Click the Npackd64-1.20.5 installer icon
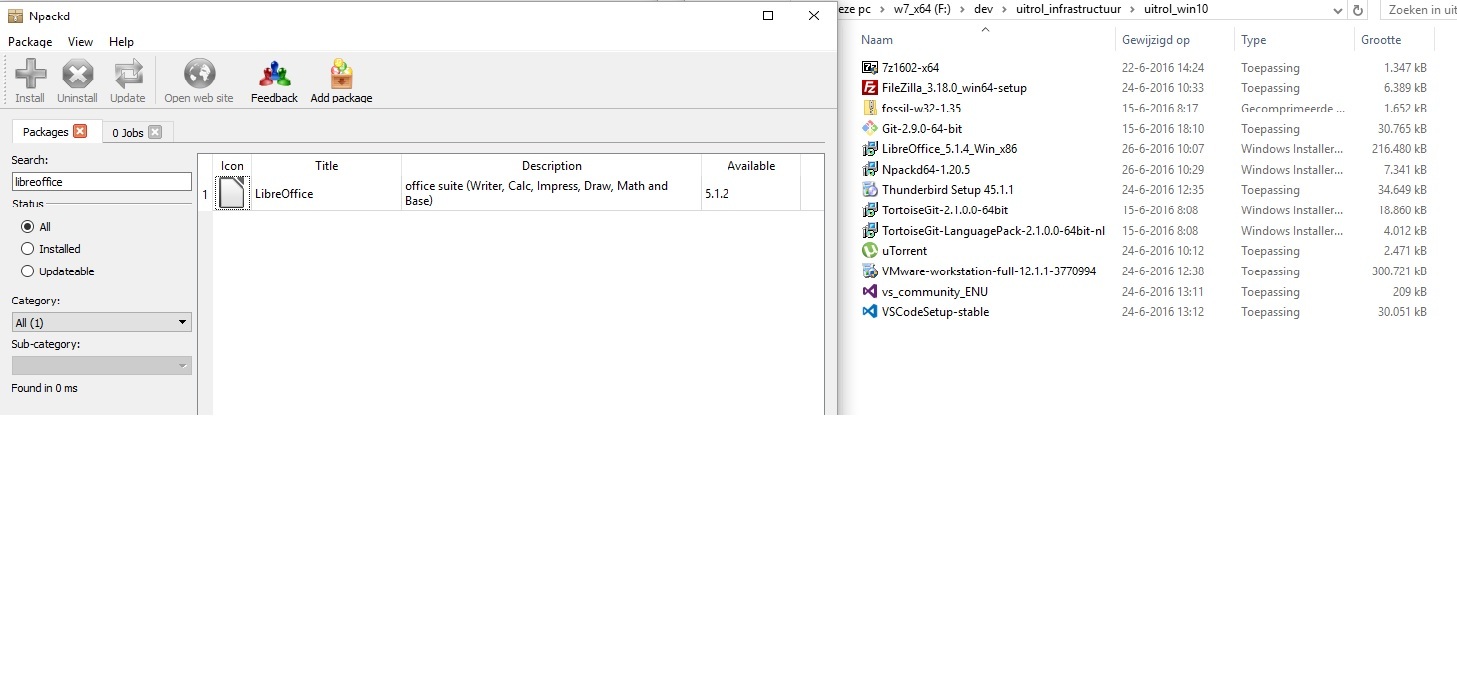 869,169
